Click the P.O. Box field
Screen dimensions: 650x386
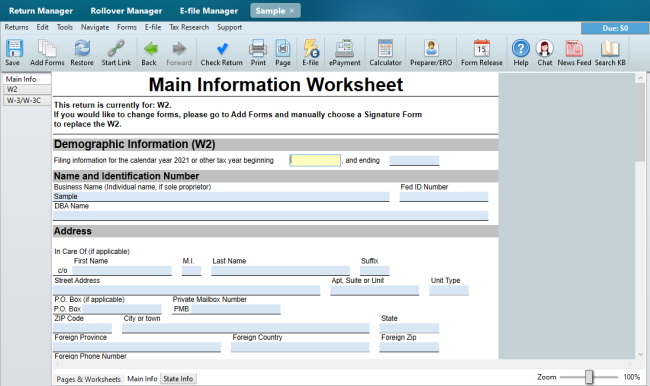pos(122,309)
